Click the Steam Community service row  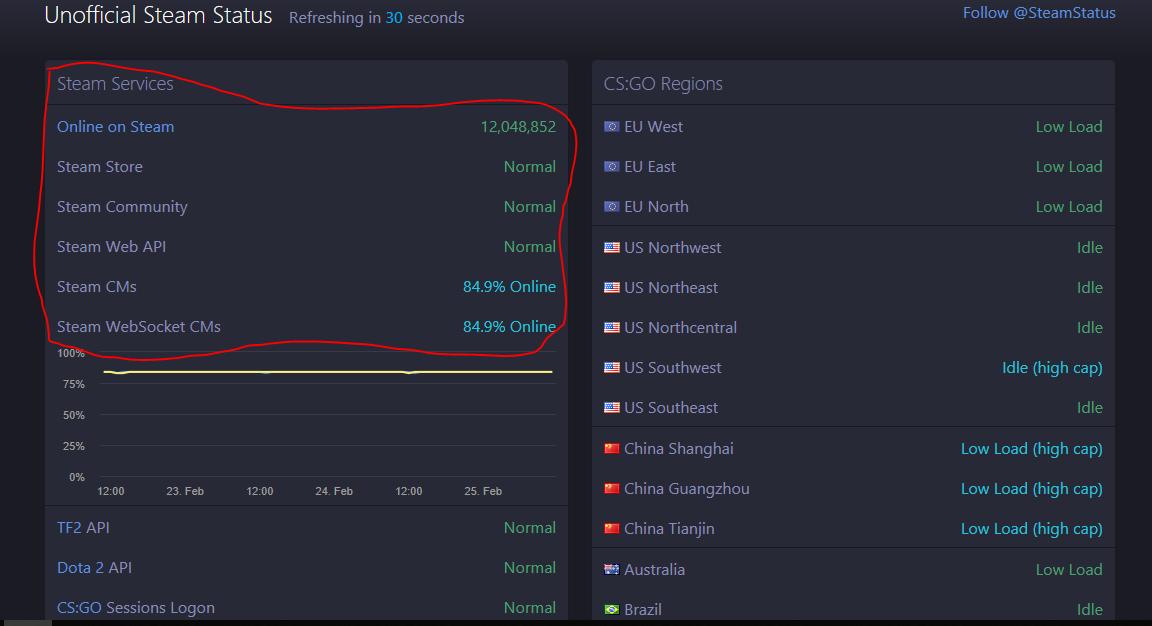click(122, 207)
